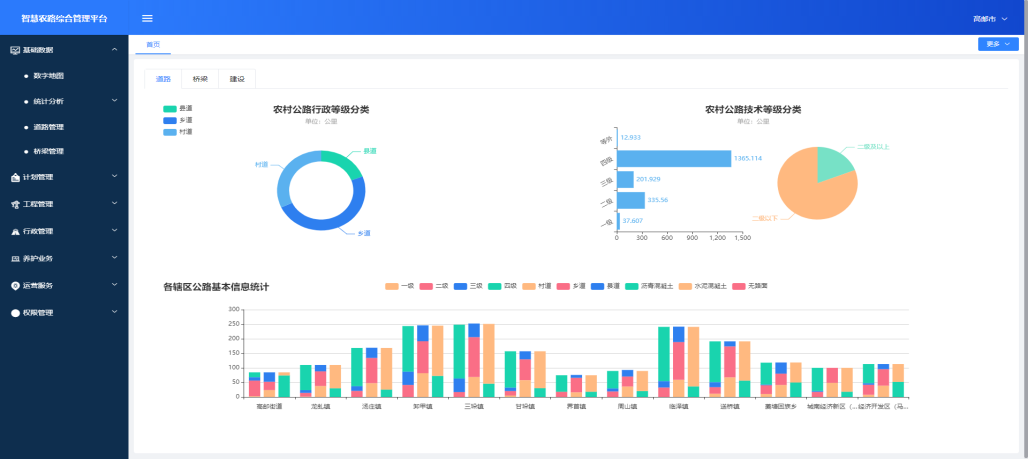1028x459 pixels.
Task: Click the 运营服务 location pin icon
Action: [15, 286]
